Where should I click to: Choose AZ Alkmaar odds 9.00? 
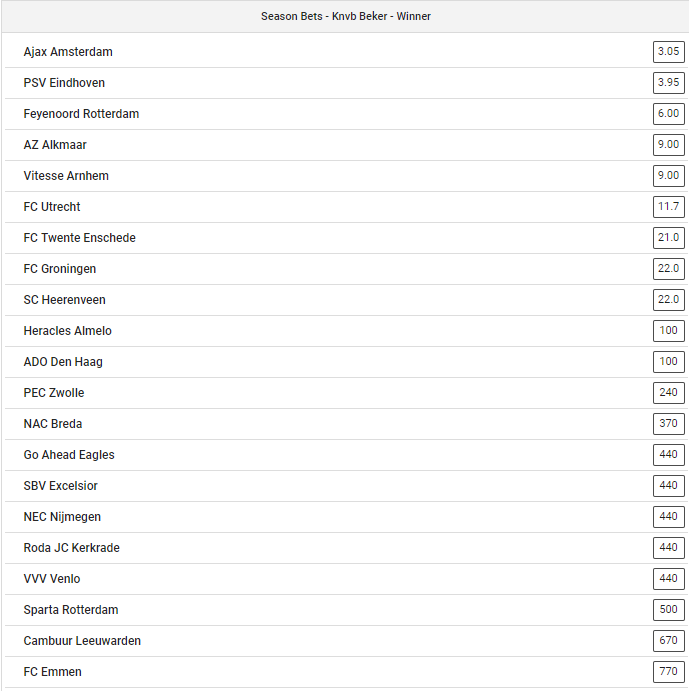click(x=668, y=145)
